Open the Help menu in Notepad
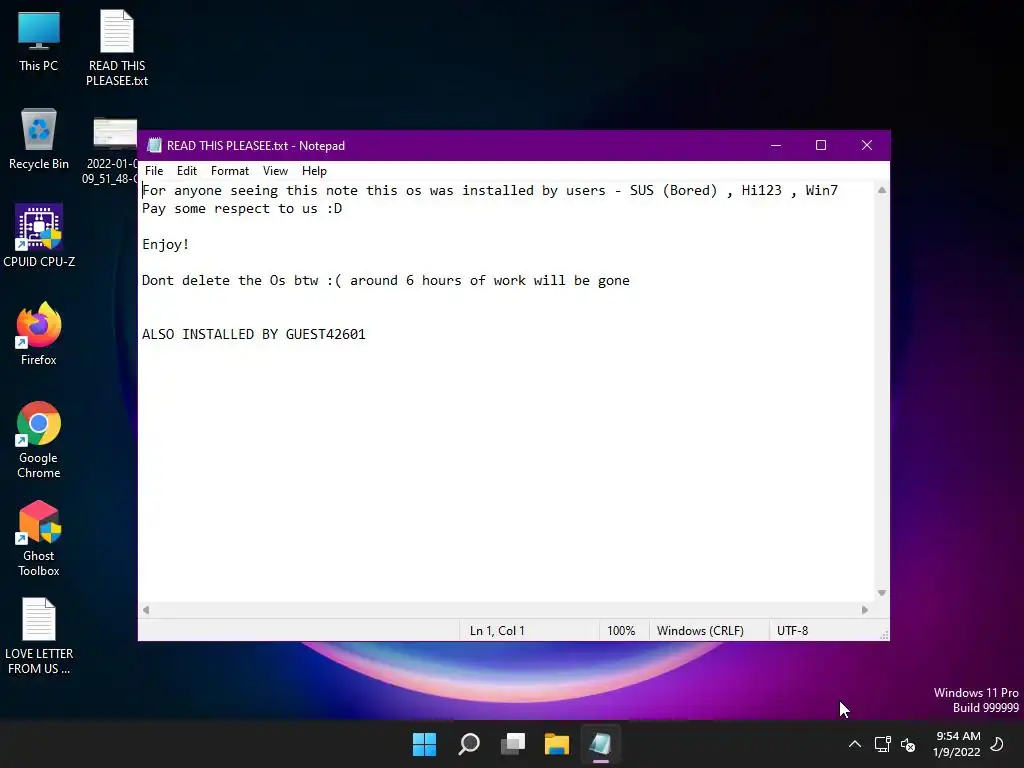Image resolution: width=1024 pixels, height=768 pixels. click(314, 170)
